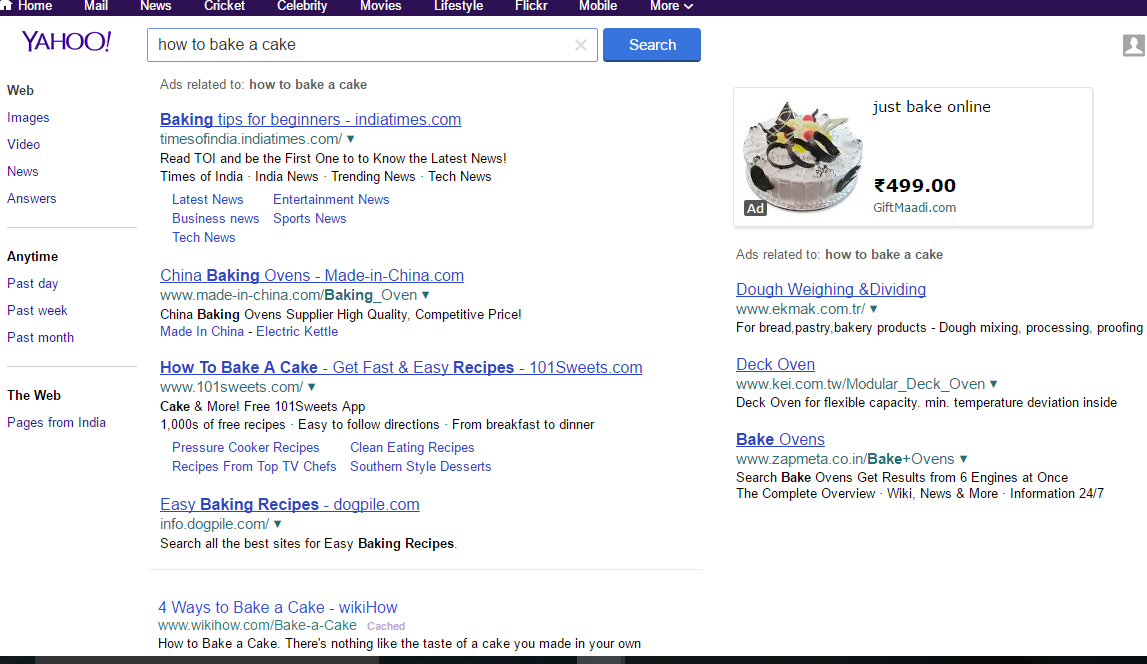
Task: Open the wikiHow result 4 Ways to Bake a Cake
Action: 277,607
